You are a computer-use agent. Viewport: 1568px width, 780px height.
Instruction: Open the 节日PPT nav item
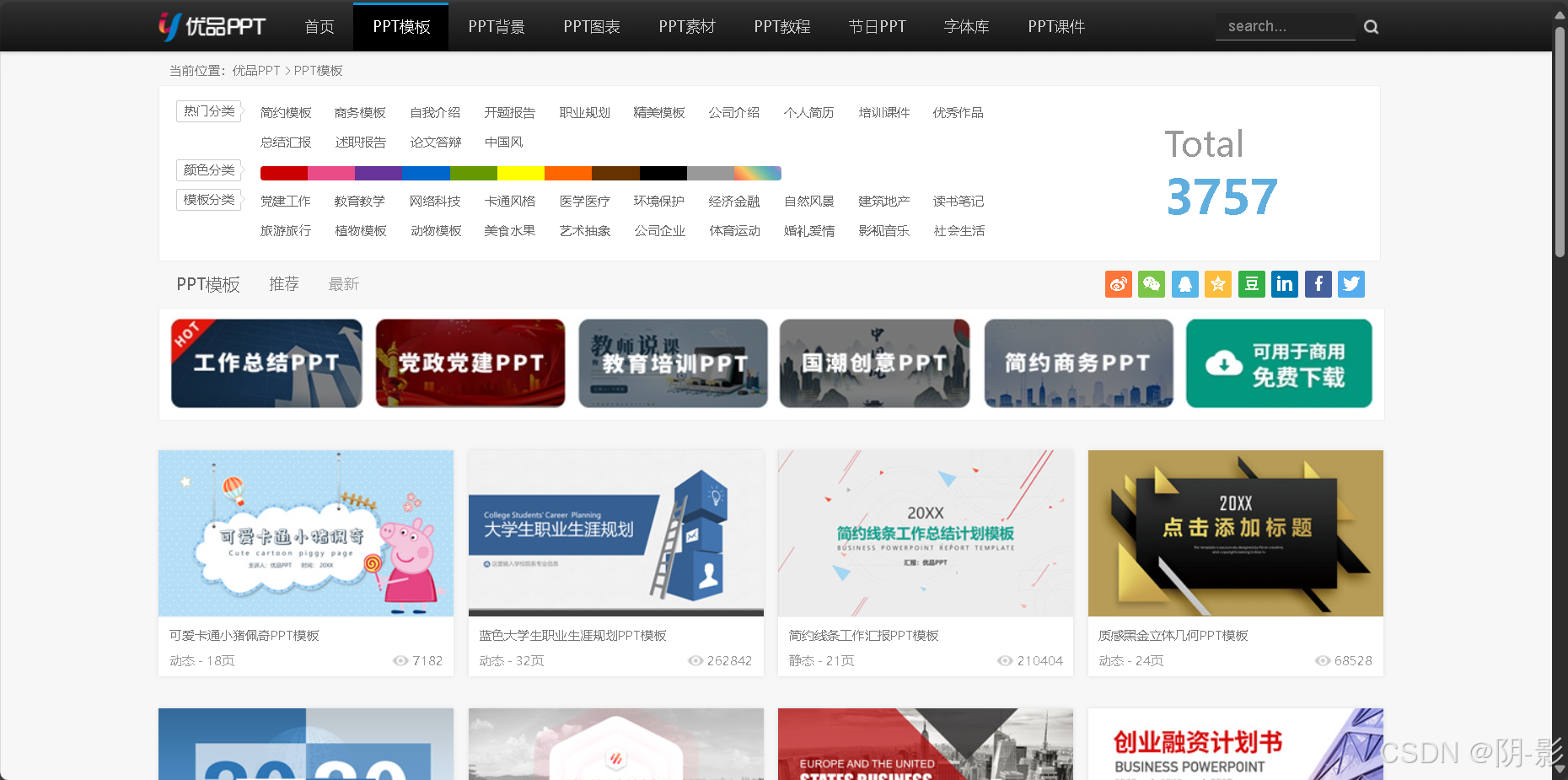(x=877, y=27)
